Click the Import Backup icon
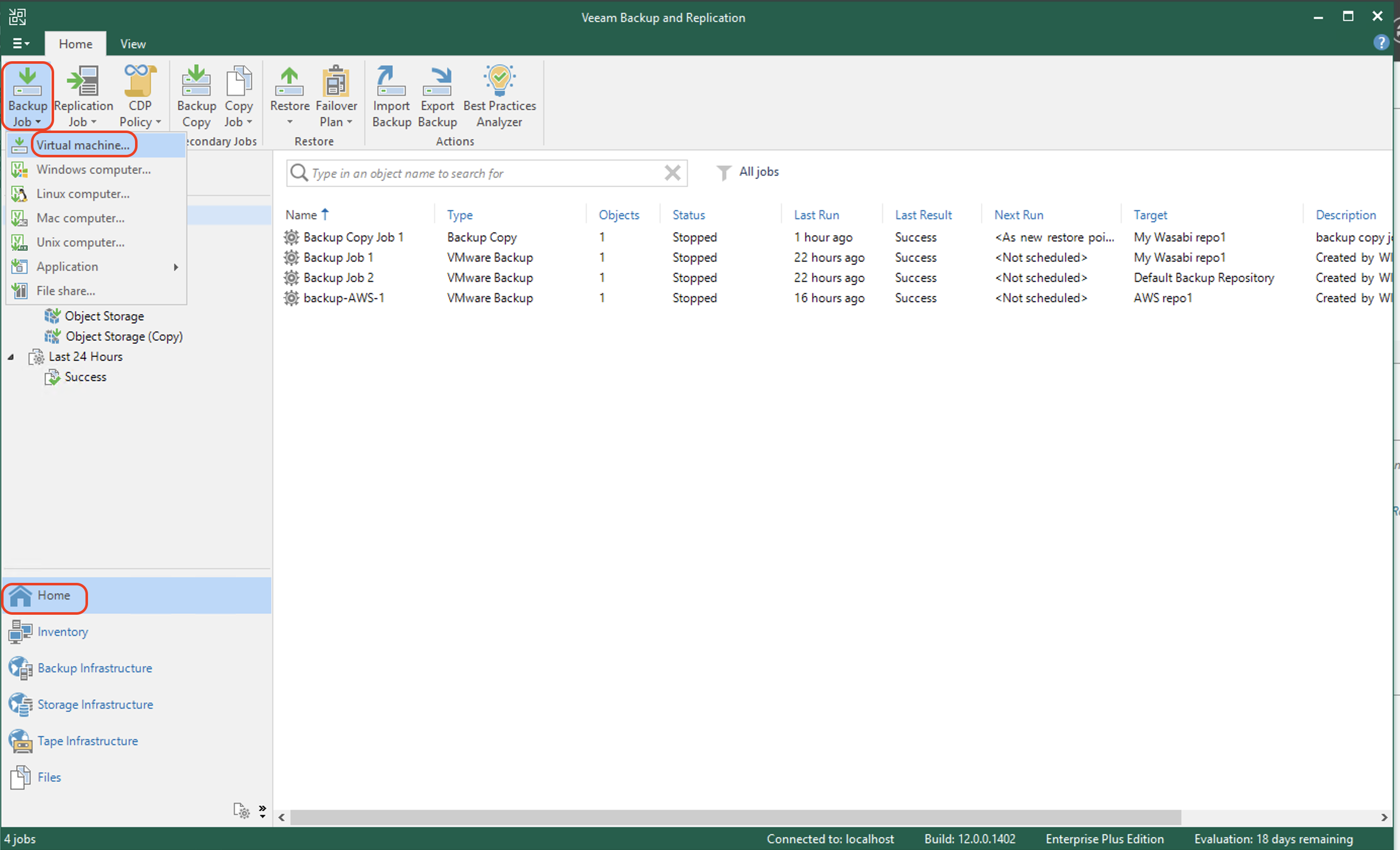Screen dimensions: 1400x850 391,81
